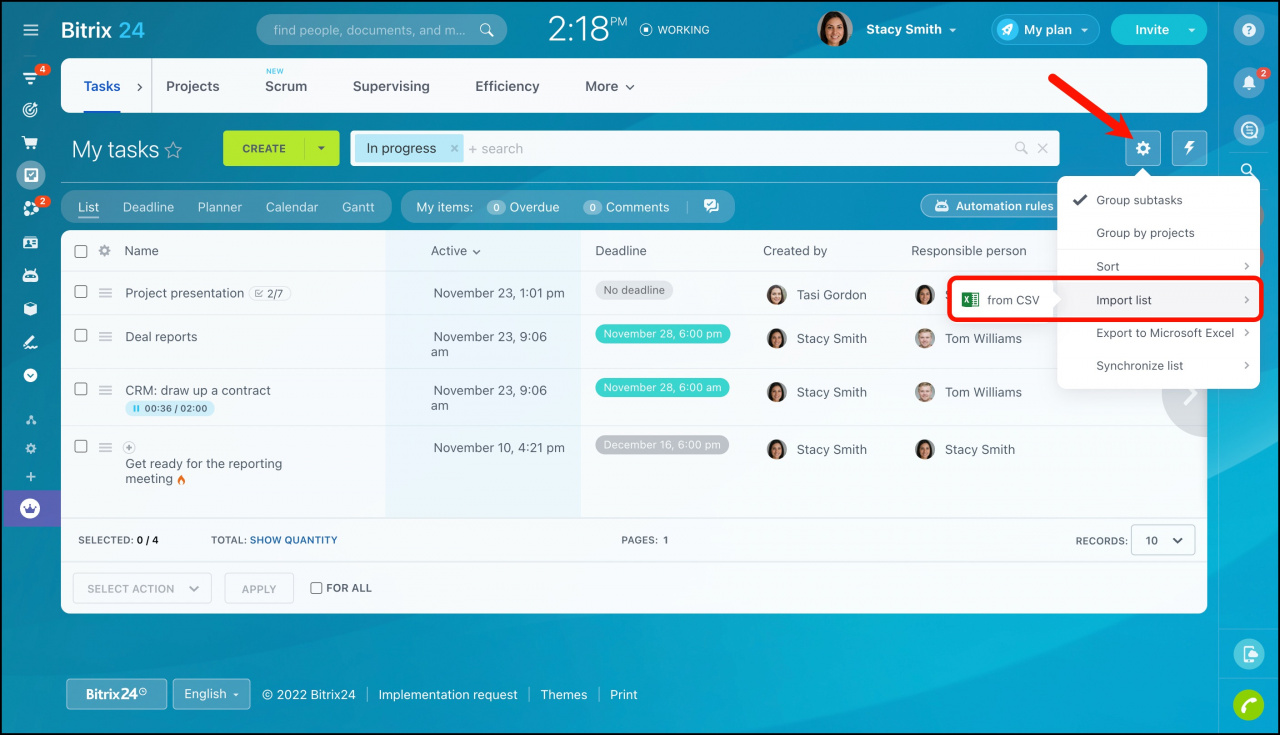
Task: Clear the search field with X
Action: point(1042,148)
